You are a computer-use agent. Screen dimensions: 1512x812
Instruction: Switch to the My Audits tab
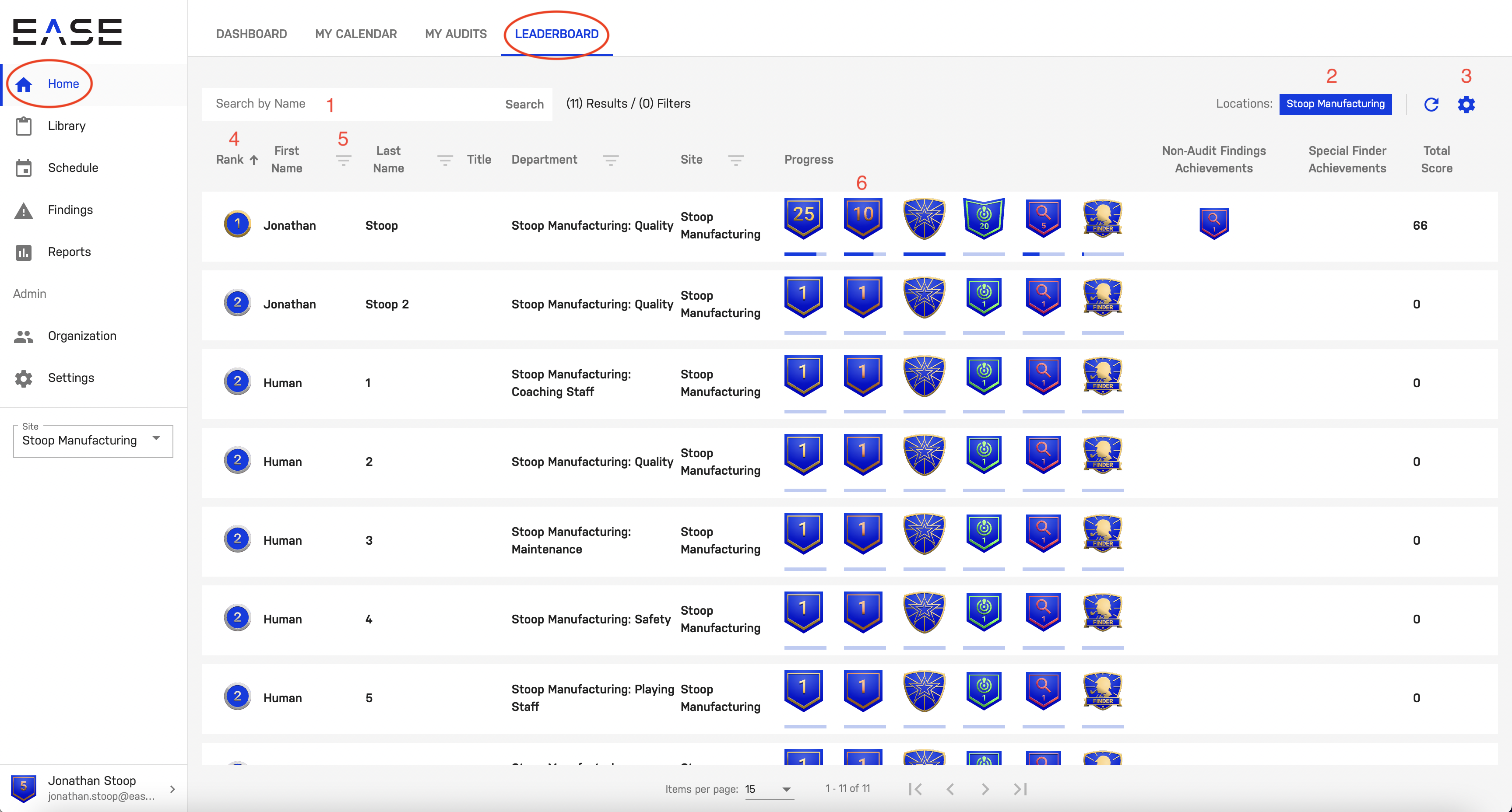[455, 33]
